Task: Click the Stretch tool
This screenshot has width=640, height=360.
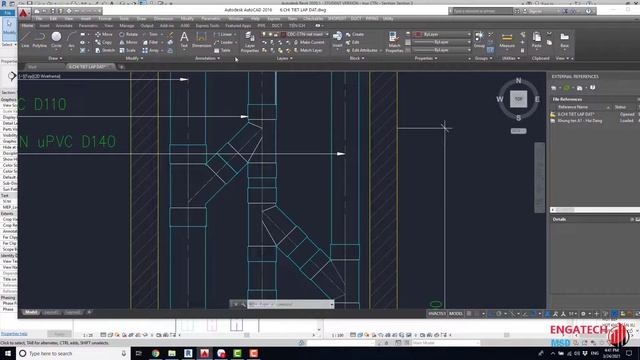Action: tap(105, 50)
